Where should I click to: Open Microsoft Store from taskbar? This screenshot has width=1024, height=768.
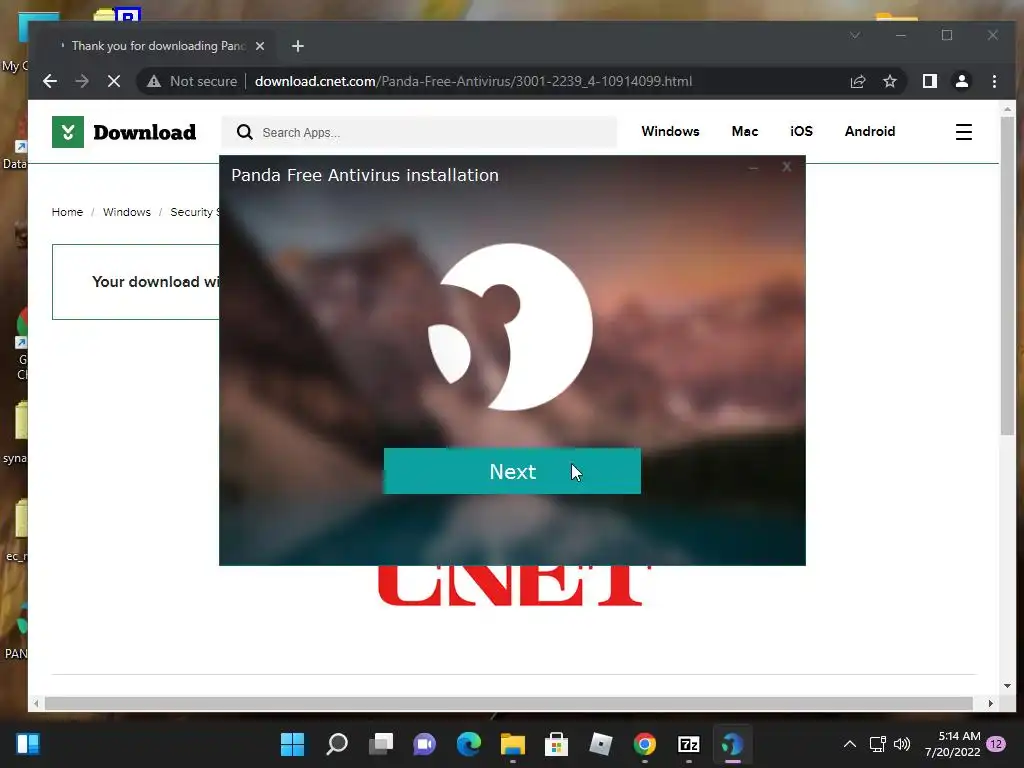[556, 744]
